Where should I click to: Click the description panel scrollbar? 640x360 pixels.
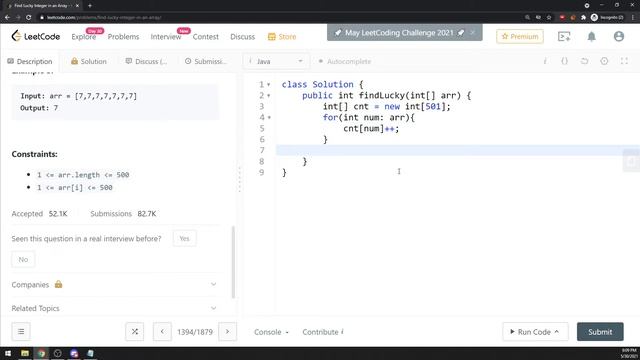233,262
